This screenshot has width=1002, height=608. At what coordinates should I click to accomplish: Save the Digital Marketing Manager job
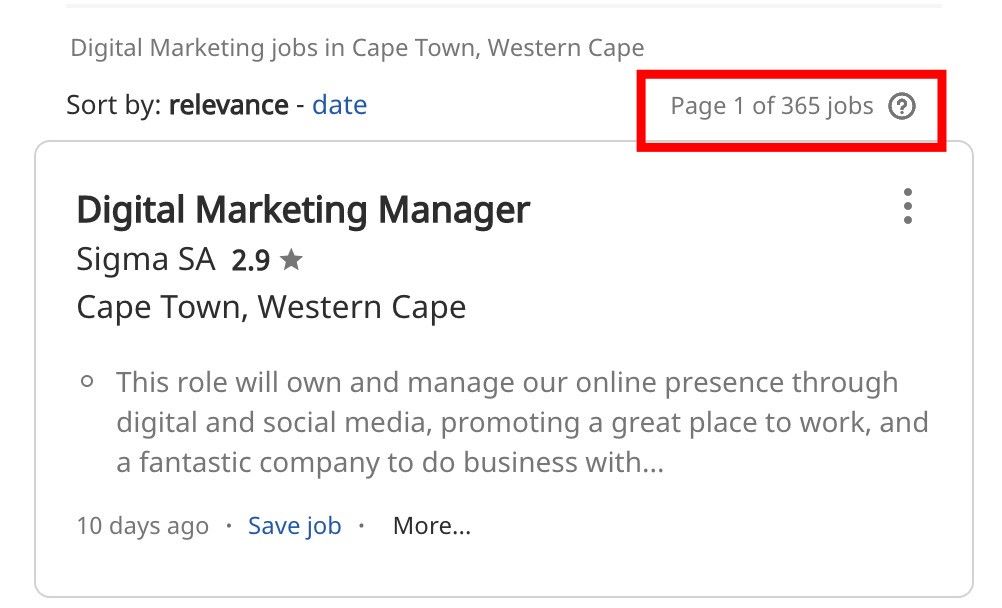(x=294, y=525)
